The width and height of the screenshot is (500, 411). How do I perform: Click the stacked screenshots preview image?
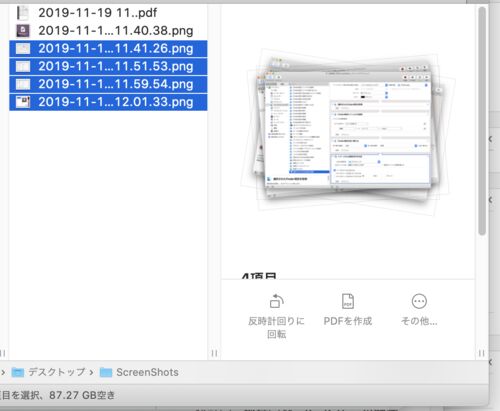[x=348, y=131]
